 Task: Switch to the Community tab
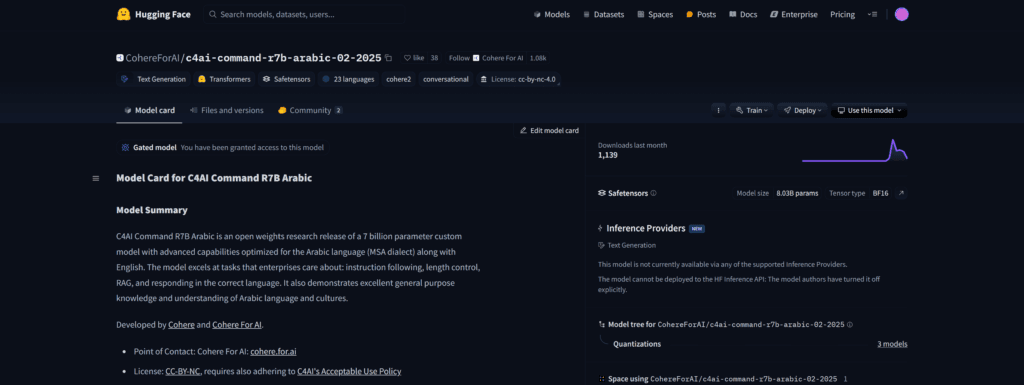[x=310, y=110]
